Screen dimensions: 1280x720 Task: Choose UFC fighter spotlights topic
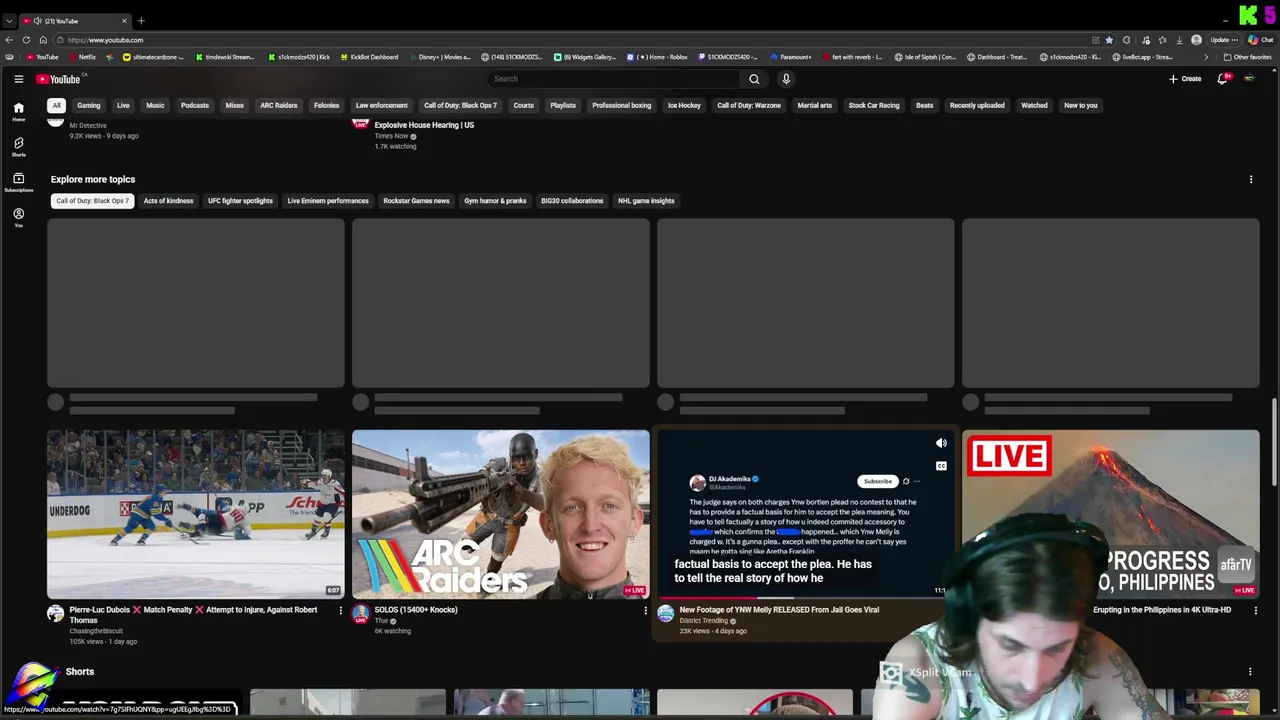point(240,201)
